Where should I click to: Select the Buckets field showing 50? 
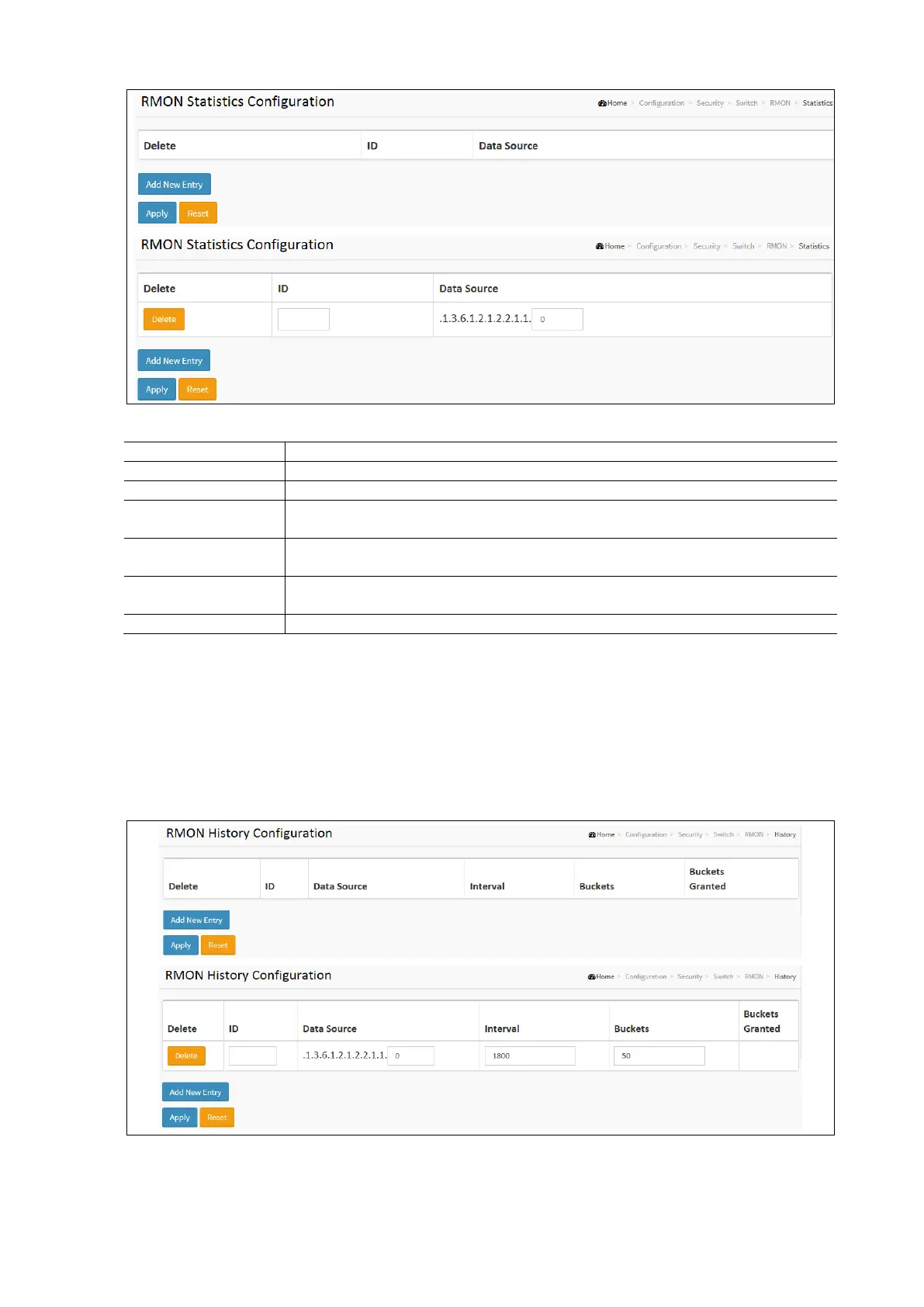(659, 1056)
